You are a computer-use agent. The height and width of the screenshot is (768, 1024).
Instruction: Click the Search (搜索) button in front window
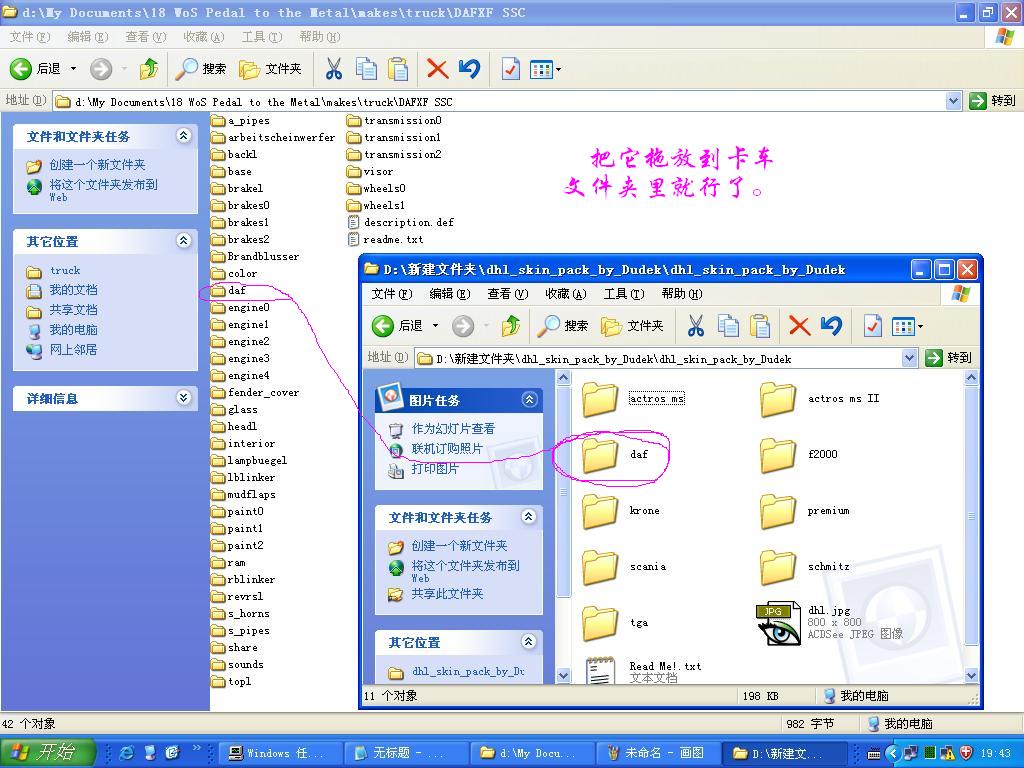(x=563, y=325)
